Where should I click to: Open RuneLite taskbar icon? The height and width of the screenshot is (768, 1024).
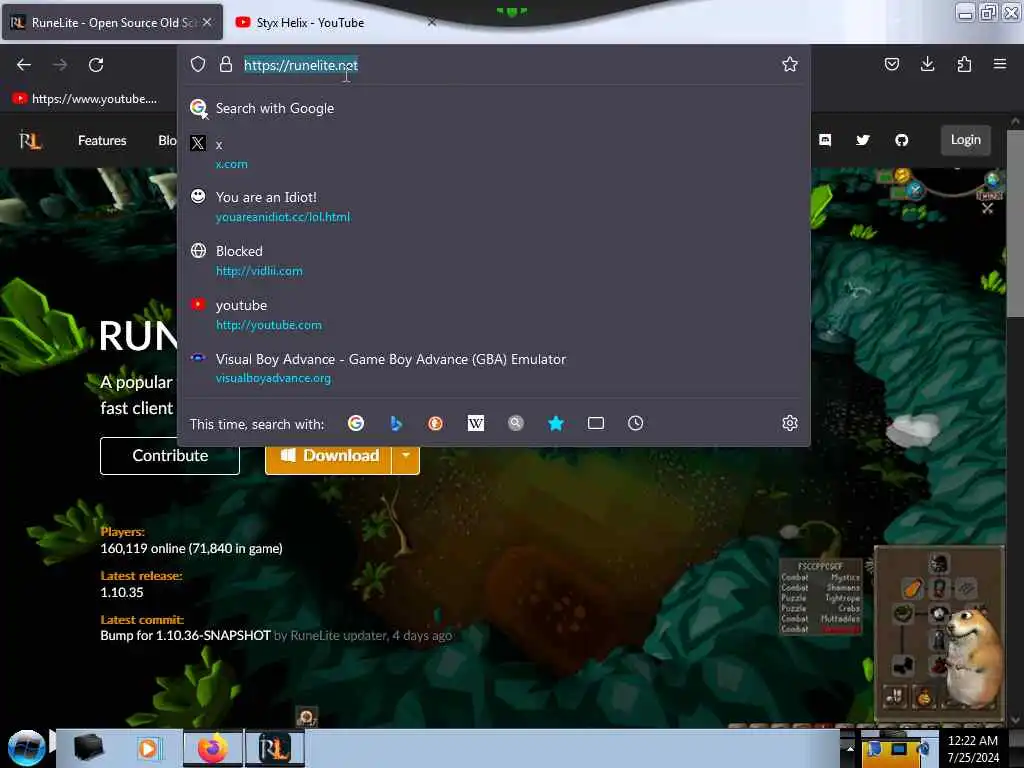click(x=274, y=748)
